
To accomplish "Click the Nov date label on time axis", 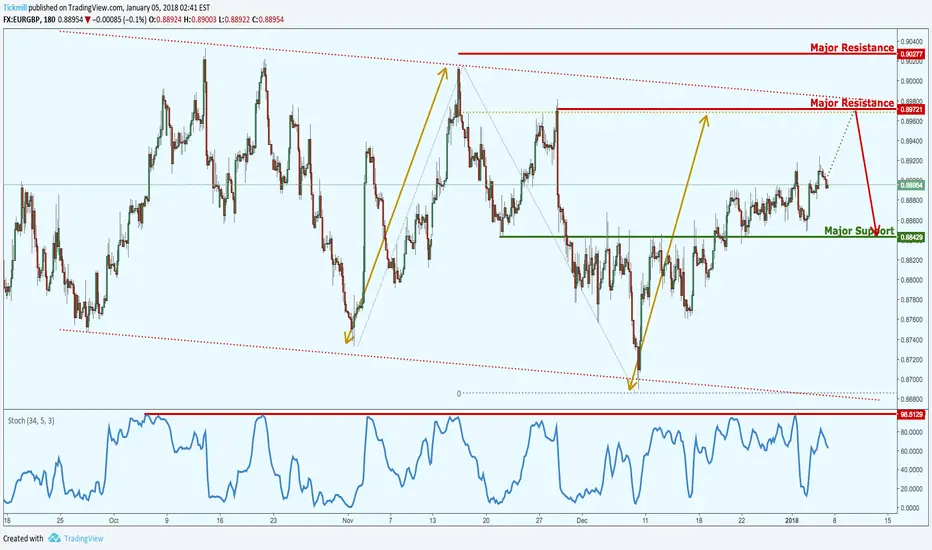I will [348, 520].
